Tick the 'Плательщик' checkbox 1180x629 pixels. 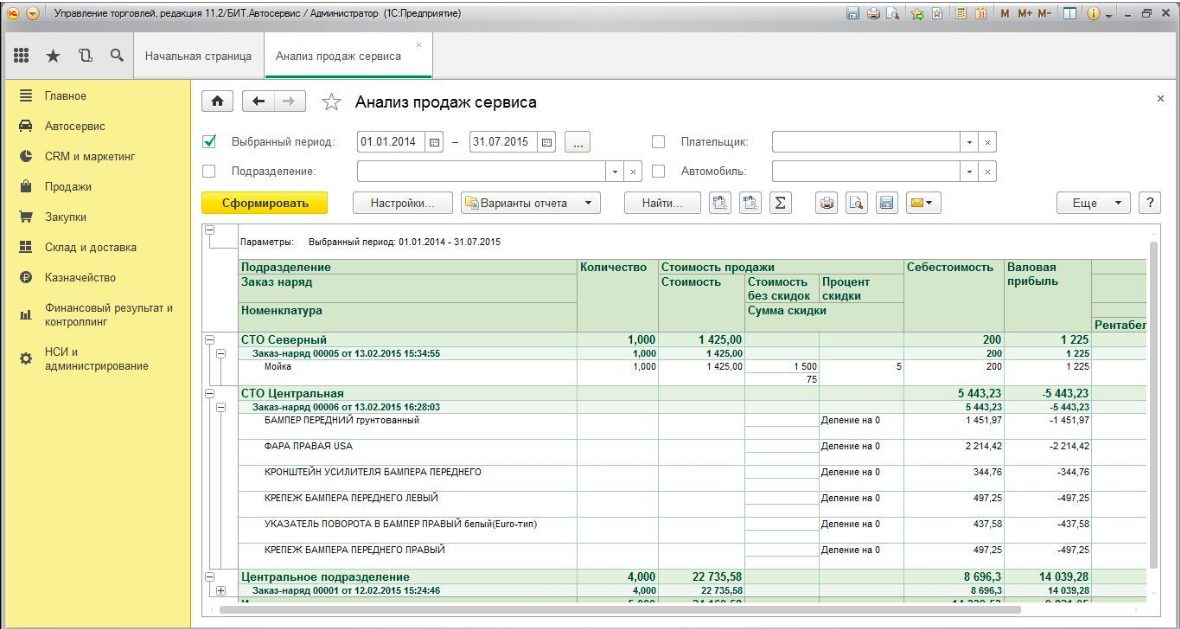(659, 142)
